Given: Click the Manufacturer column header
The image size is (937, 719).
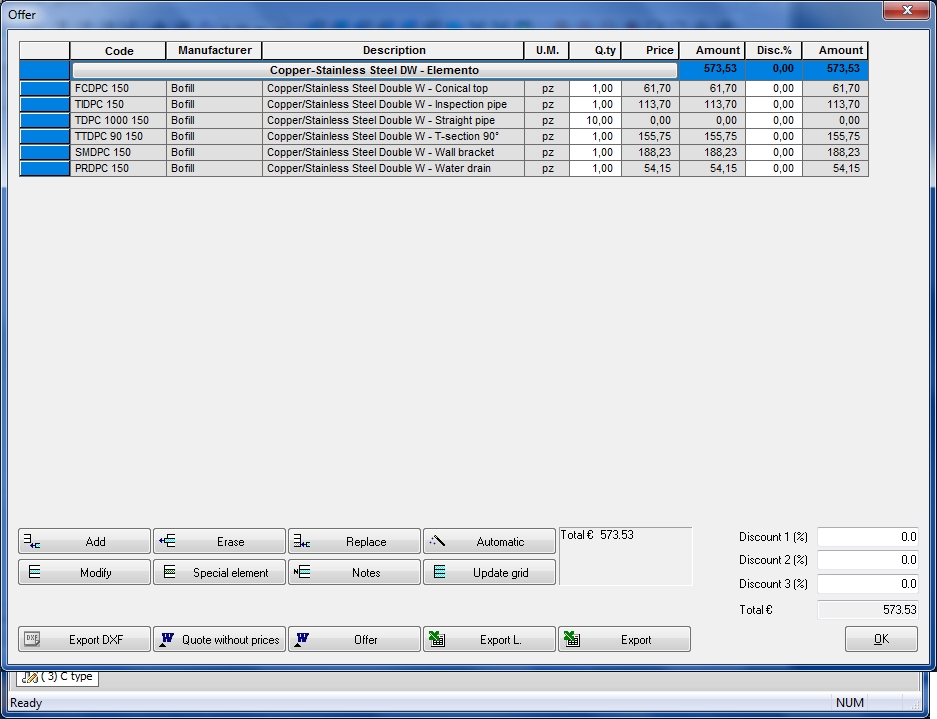Looking at the screenshot, I should (214, 51).
